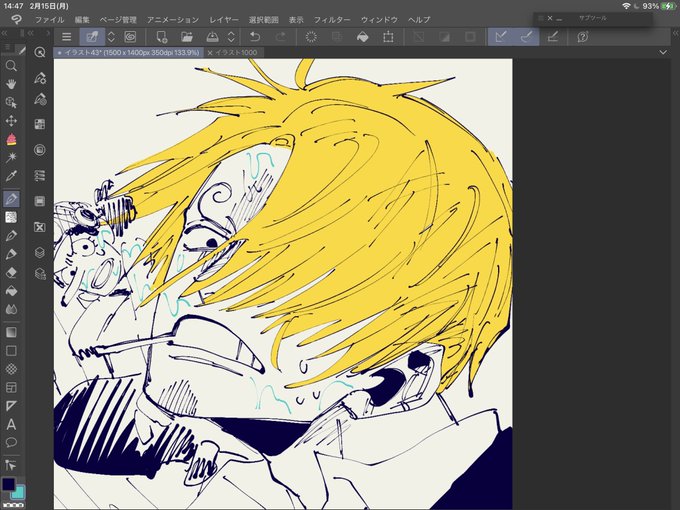This screenshot has width=680, height=510.
Task: Select the Zoom magnifier tool
Action: [11, 66]
